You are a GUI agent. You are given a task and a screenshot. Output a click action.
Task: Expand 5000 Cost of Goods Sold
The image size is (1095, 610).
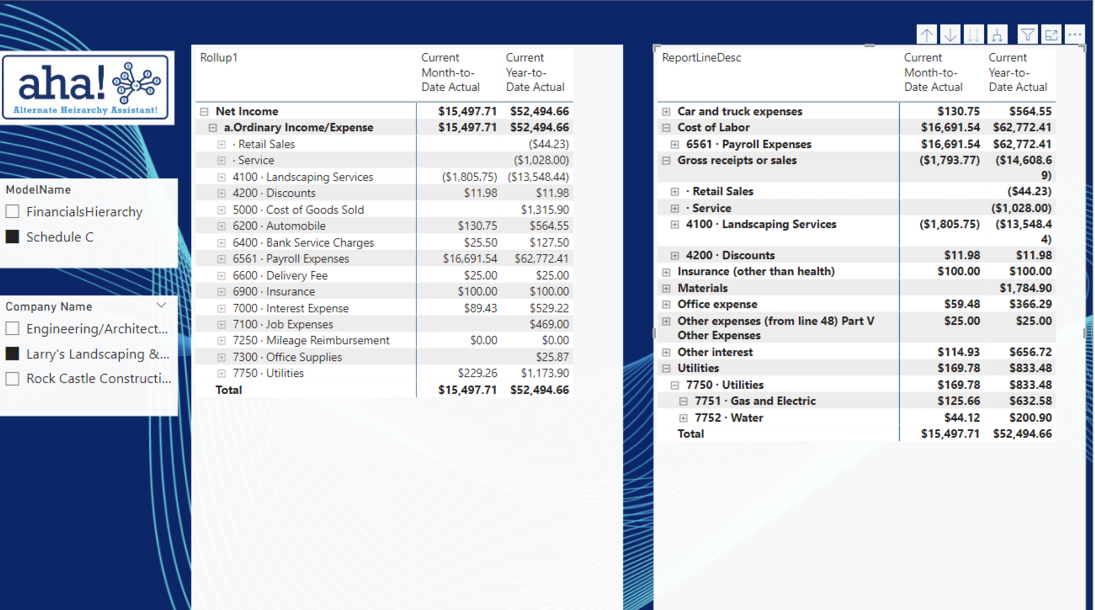tap(221, 210)
